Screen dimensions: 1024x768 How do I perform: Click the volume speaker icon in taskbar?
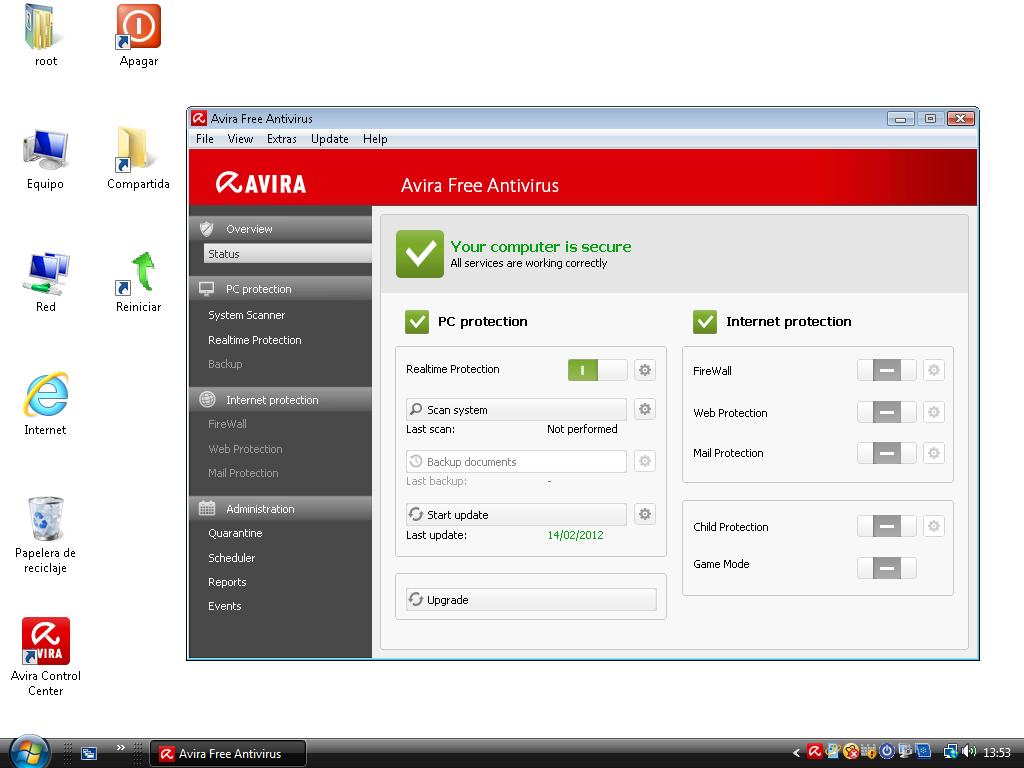[968, 752]
